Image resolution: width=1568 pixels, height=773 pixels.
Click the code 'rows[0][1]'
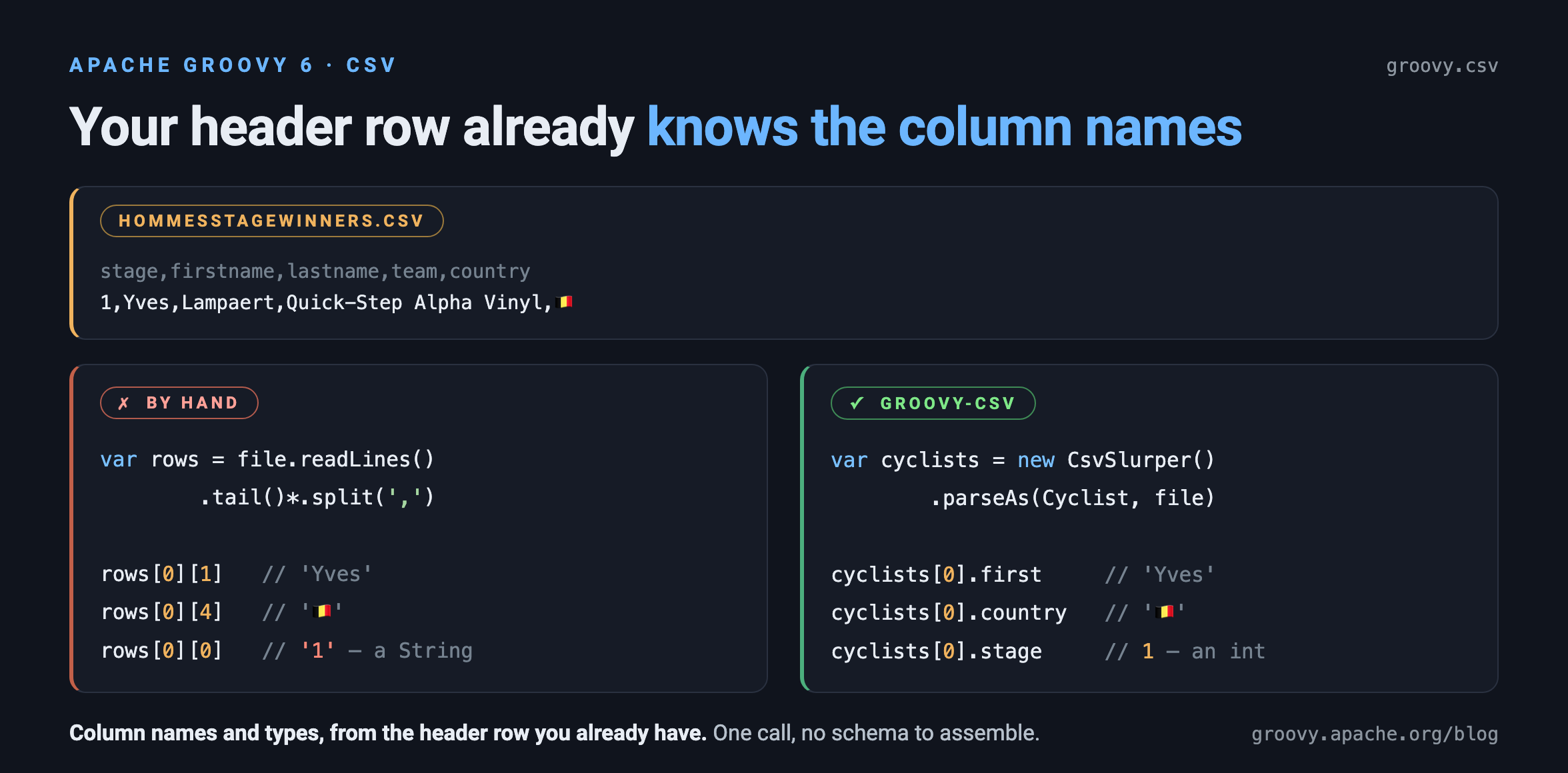[x=161, y=574]
